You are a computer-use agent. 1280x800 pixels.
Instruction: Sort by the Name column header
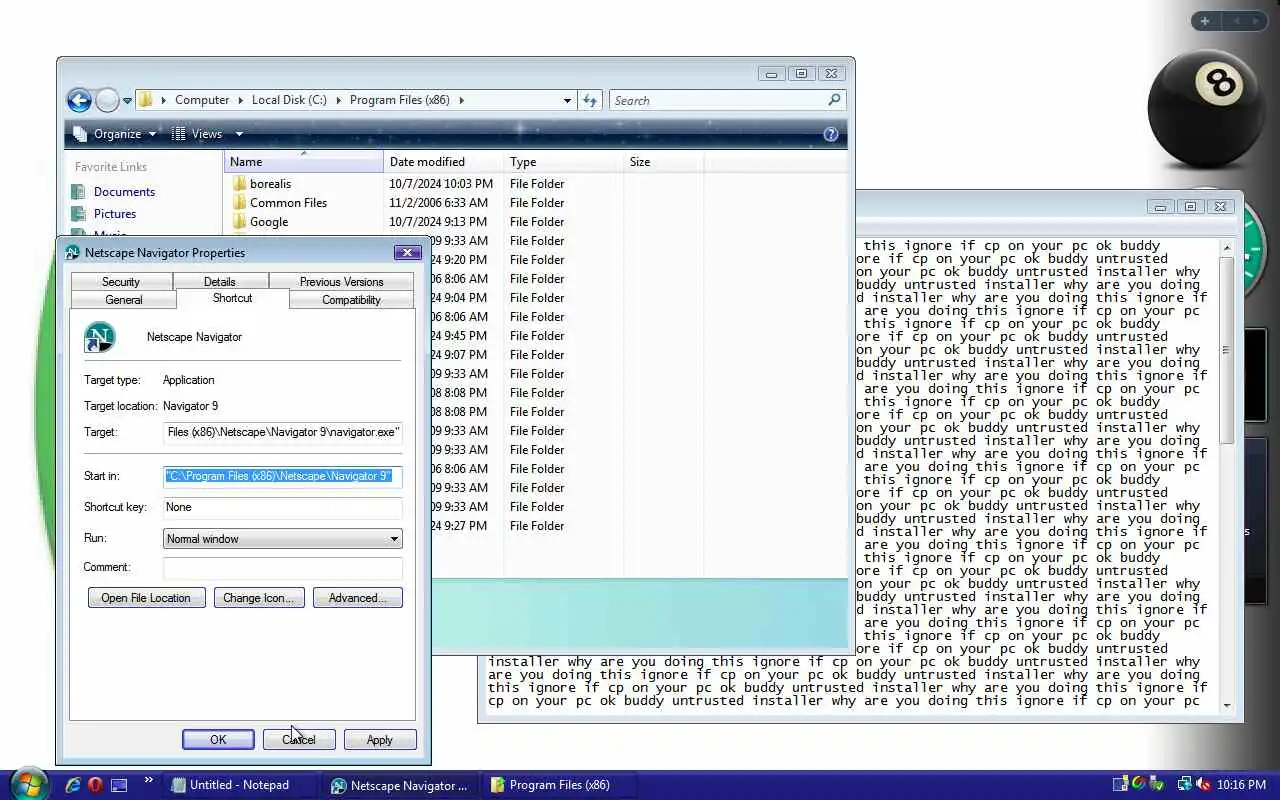click(304, 162)
